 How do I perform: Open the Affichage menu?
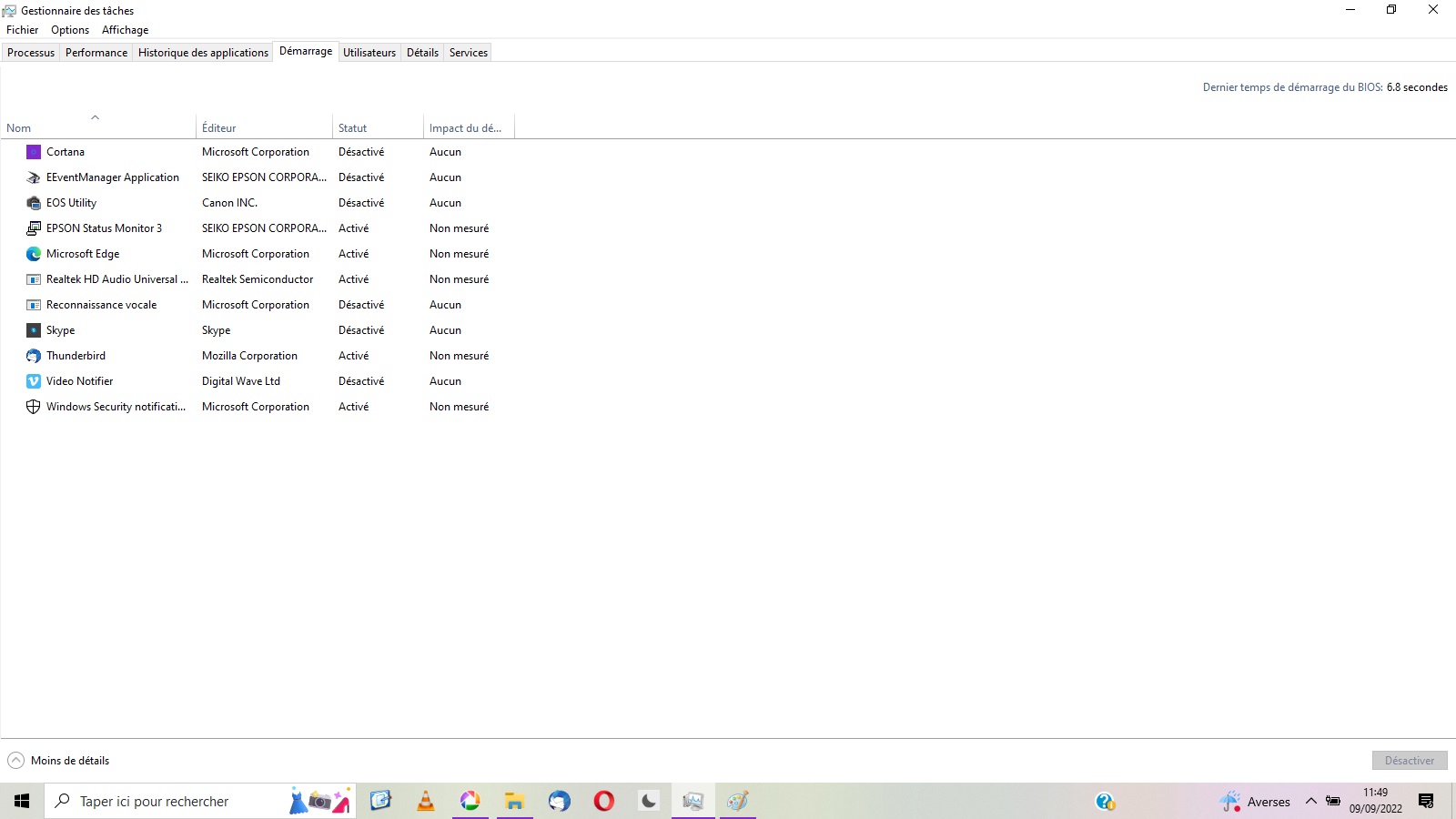[125, 30]
